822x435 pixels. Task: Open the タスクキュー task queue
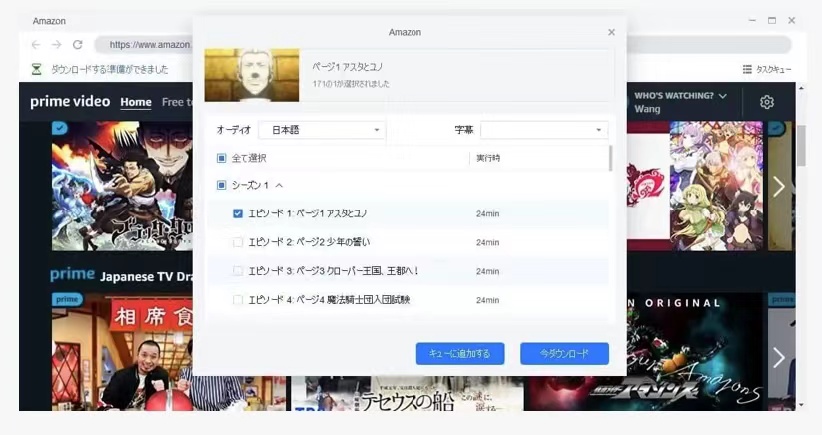[767, 69]
